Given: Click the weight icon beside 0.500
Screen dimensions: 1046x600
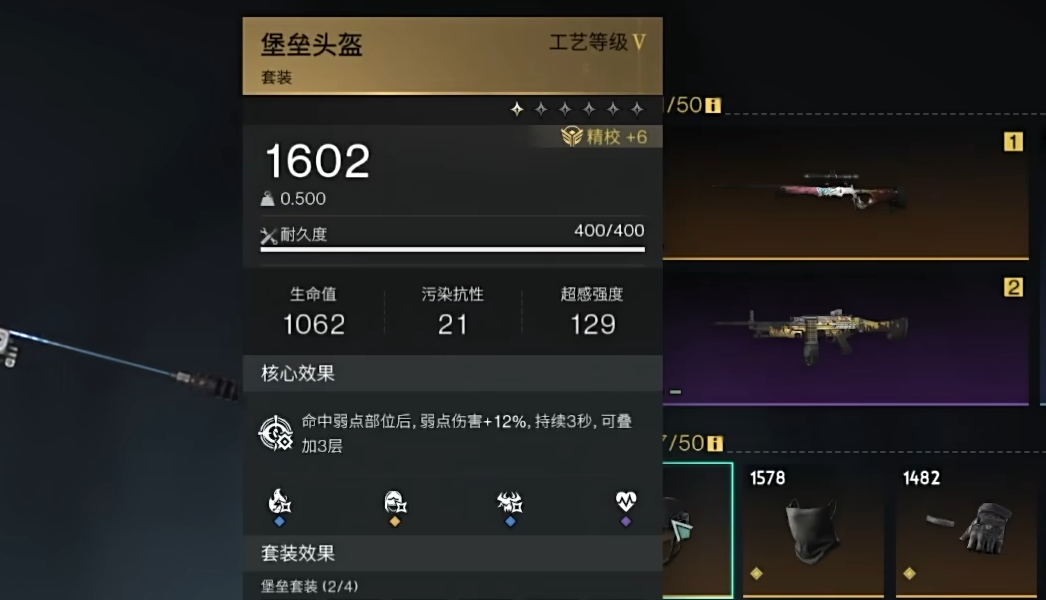Looking at the screenshot, I should (x=268, y=199).
